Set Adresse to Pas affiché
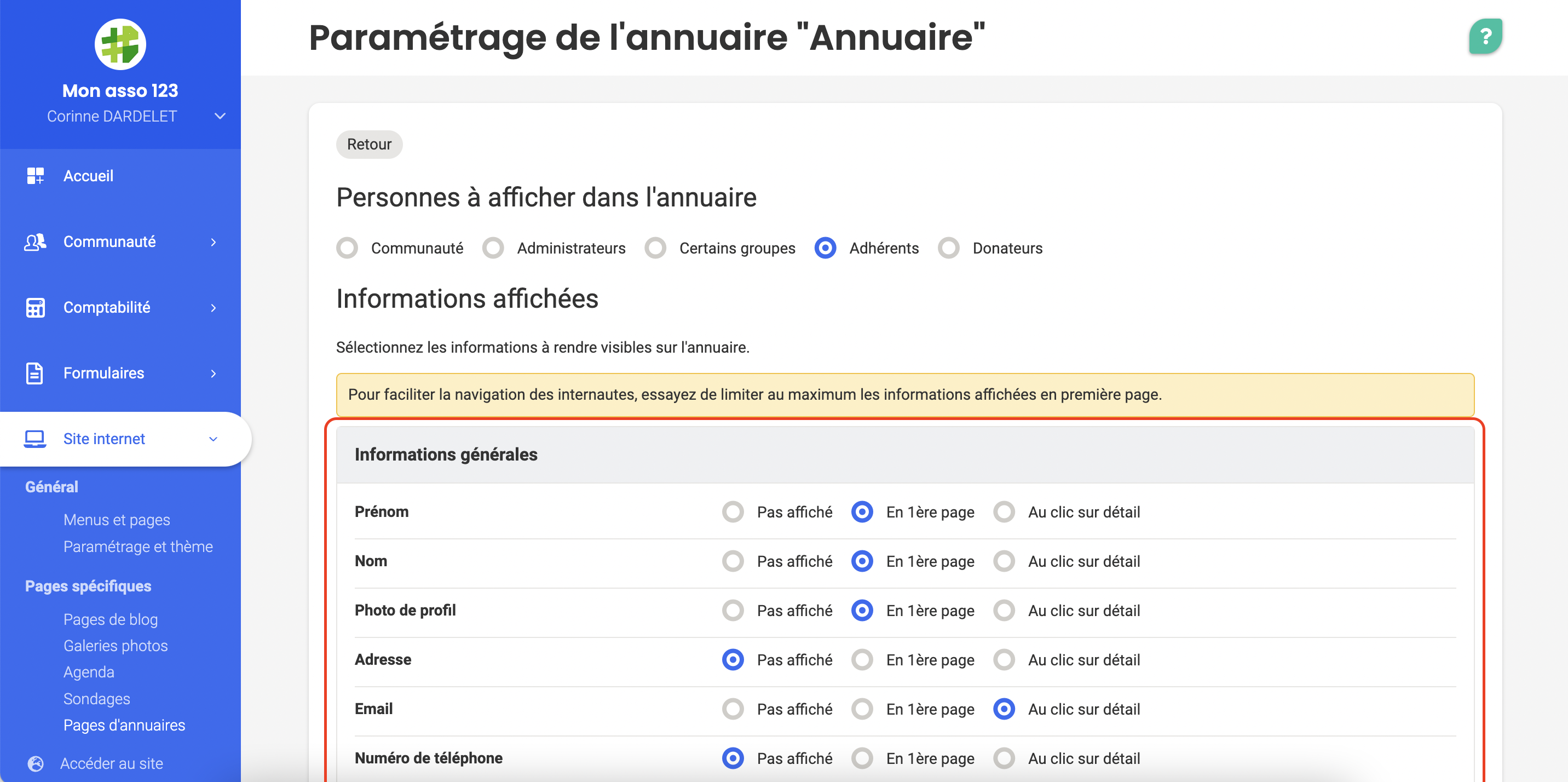Screen dimensions: 1568x782 tap(733, 659)
